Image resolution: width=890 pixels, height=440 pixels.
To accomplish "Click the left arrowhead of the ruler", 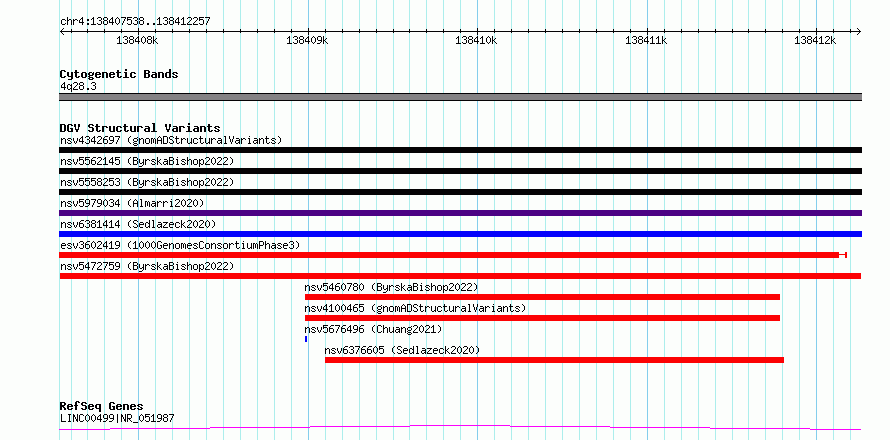I will coord(62,31).
